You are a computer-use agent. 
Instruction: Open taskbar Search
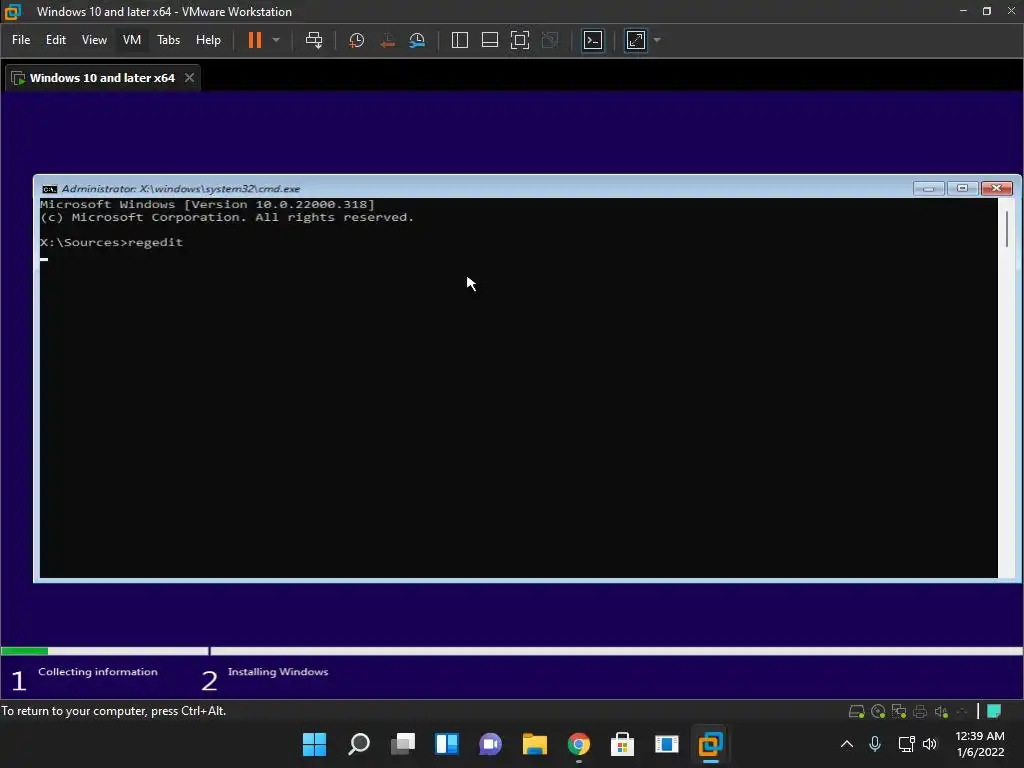(359, 744)
